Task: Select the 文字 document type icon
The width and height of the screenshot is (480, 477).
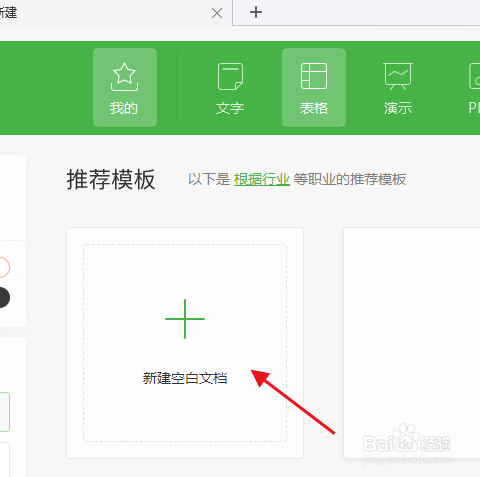Action: coord(230,87)
